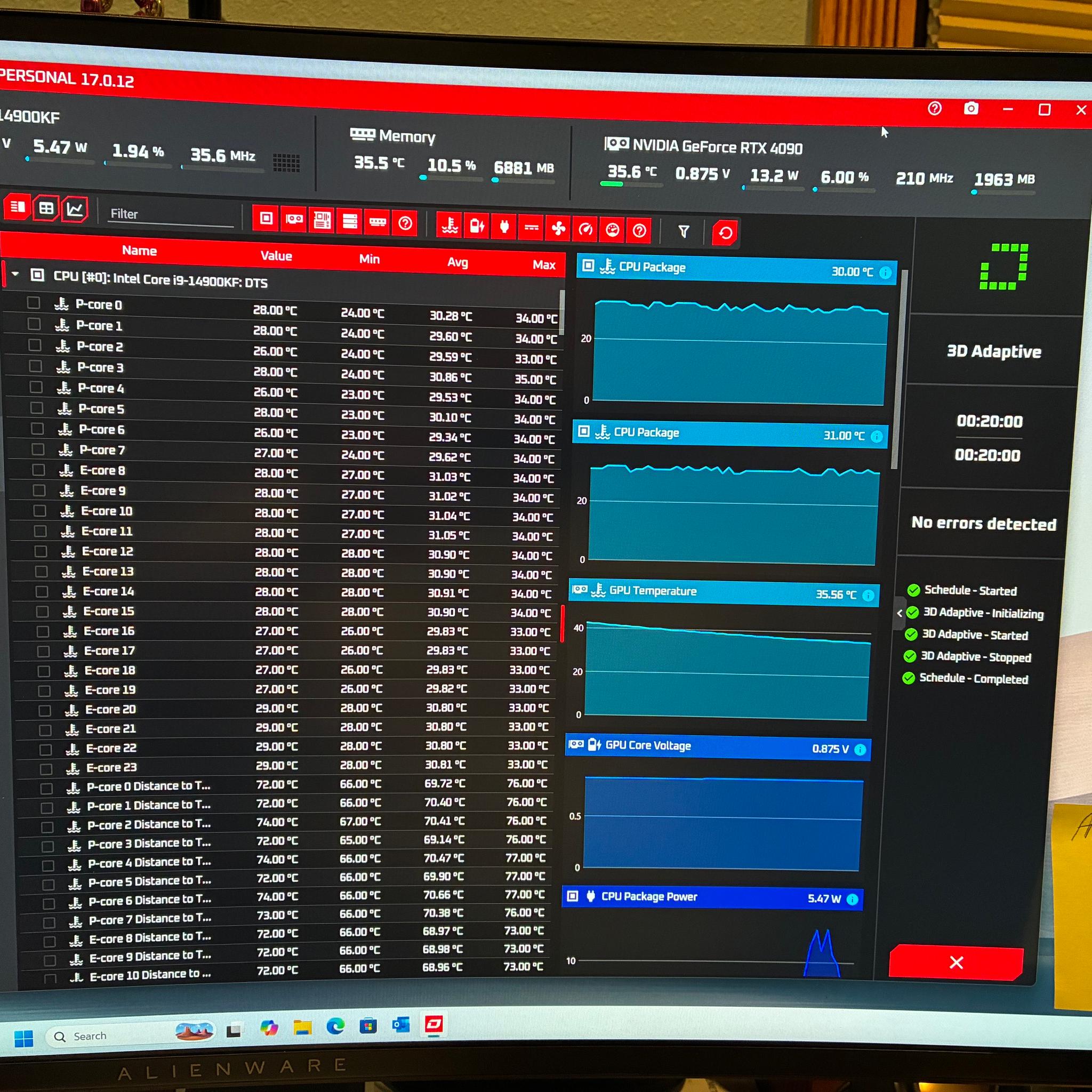Tick the checkbox for P-core 4 Distance to T...
Viewport: 1092px width, 1092px height.
pyautogui.click(x=49, y=865)
